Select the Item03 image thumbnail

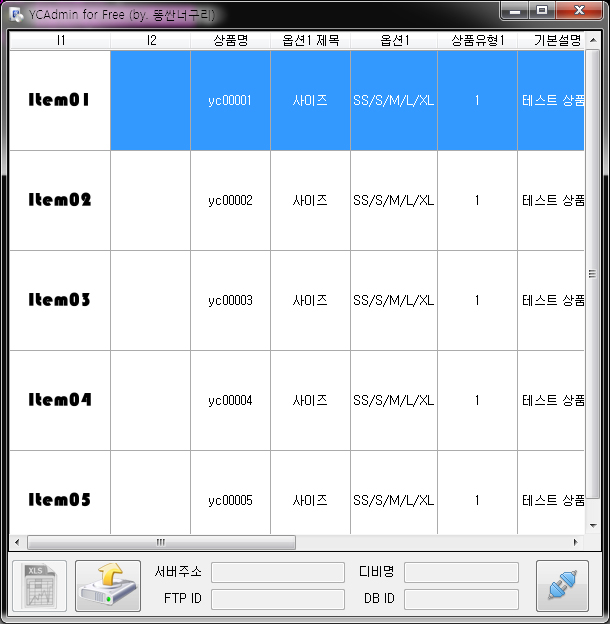[x=60, y=300]
